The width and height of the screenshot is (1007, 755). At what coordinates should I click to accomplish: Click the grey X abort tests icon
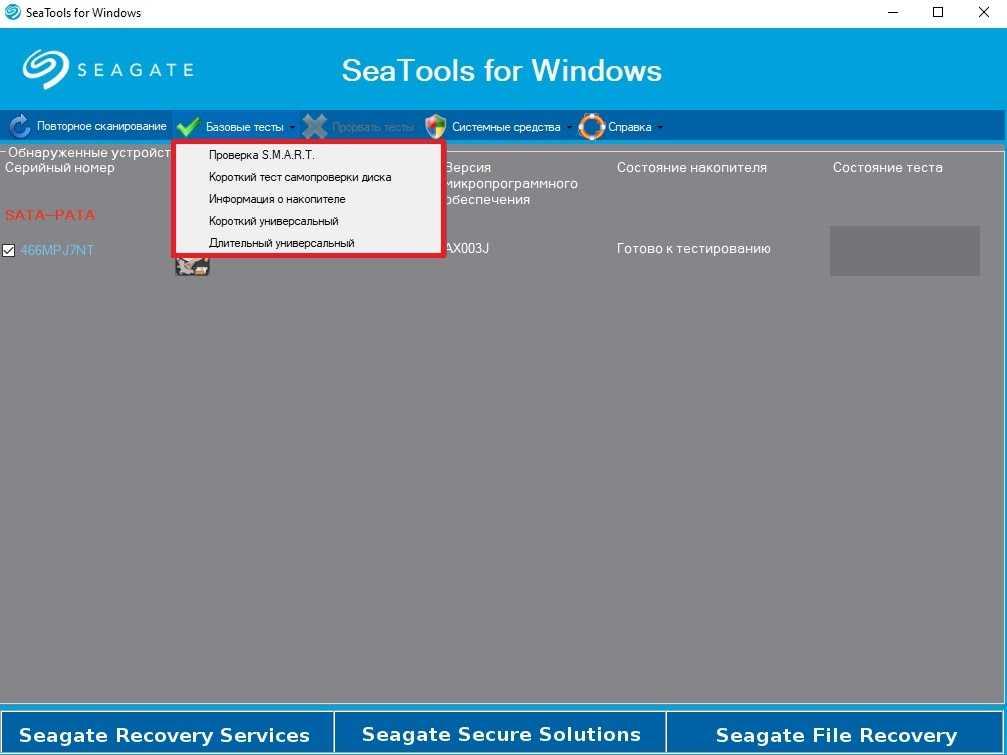[315, 126]
